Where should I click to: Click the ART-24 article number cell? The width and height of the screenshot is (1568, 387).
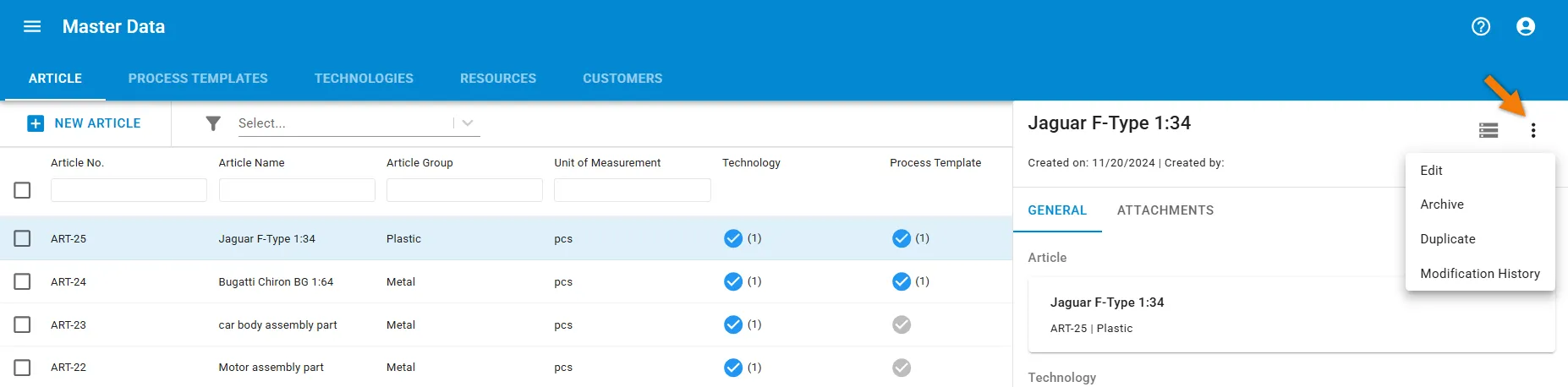pos(69,282)
